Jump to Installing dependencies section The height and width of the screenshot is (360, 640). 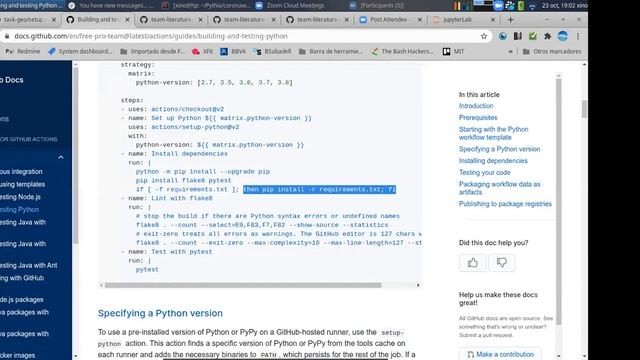(493, 161)
